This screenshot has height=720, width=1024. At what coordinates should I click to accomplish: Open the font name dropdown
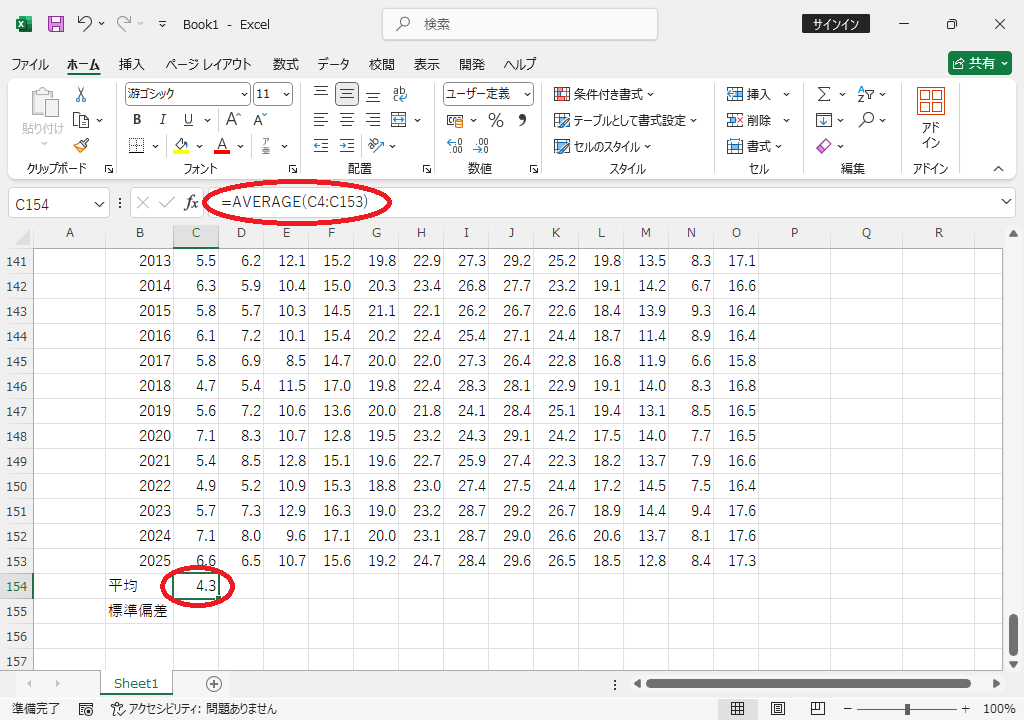(x=244, y=94)
